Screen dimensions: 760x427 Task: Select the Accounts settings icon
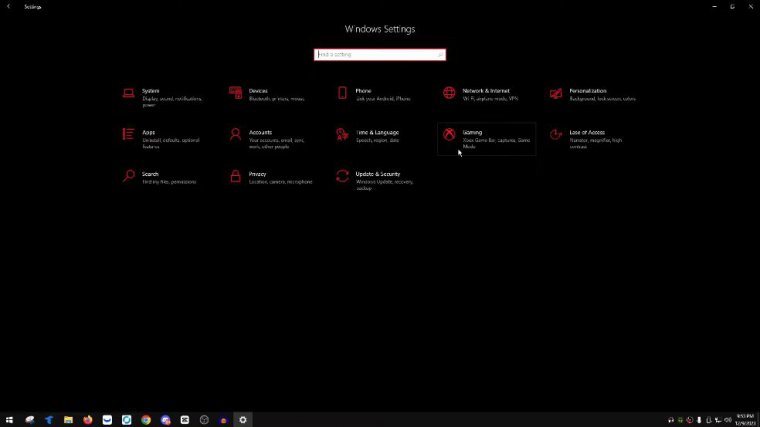(x=235, y=134)
